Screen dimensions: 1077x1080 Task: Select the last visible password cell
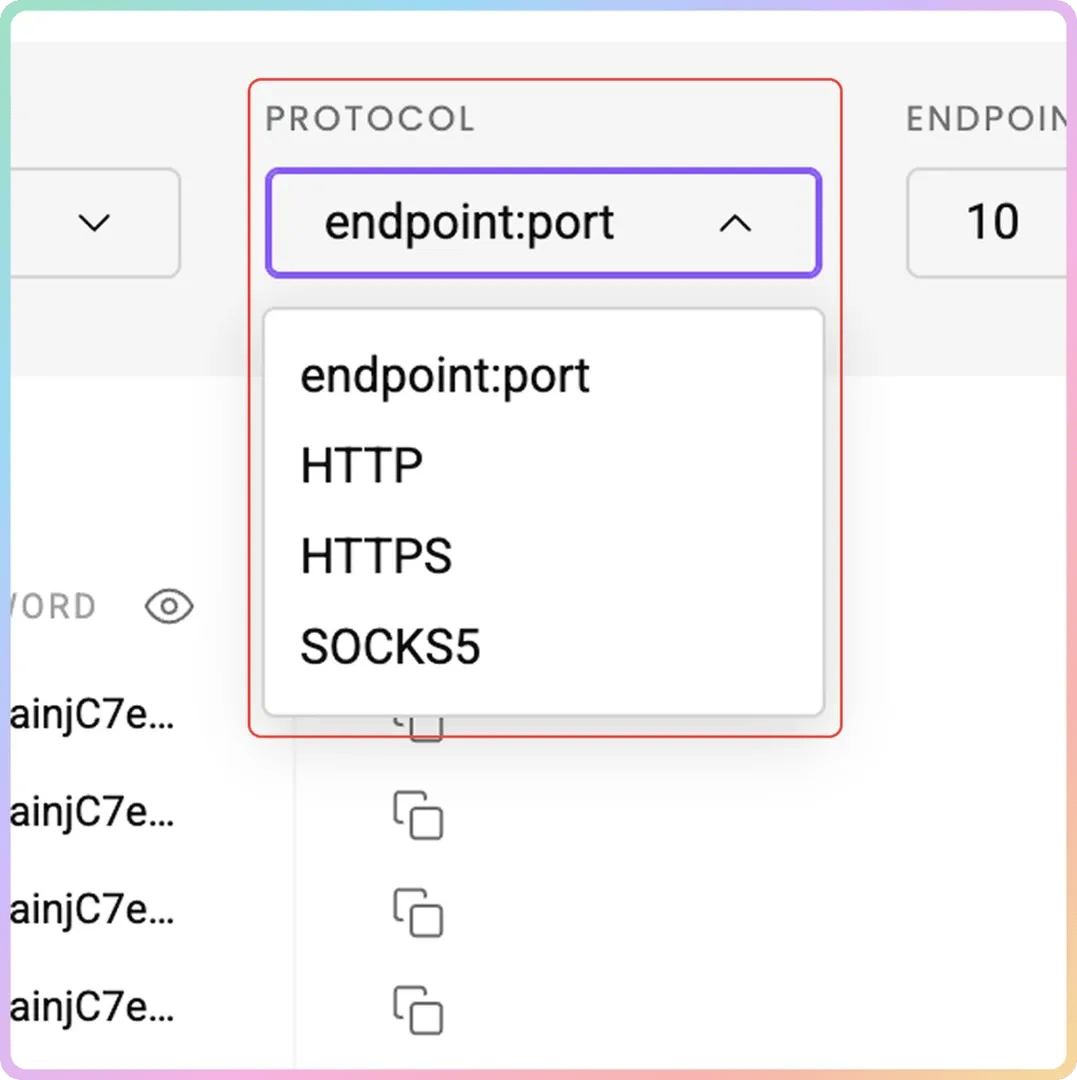point(92,1008)
